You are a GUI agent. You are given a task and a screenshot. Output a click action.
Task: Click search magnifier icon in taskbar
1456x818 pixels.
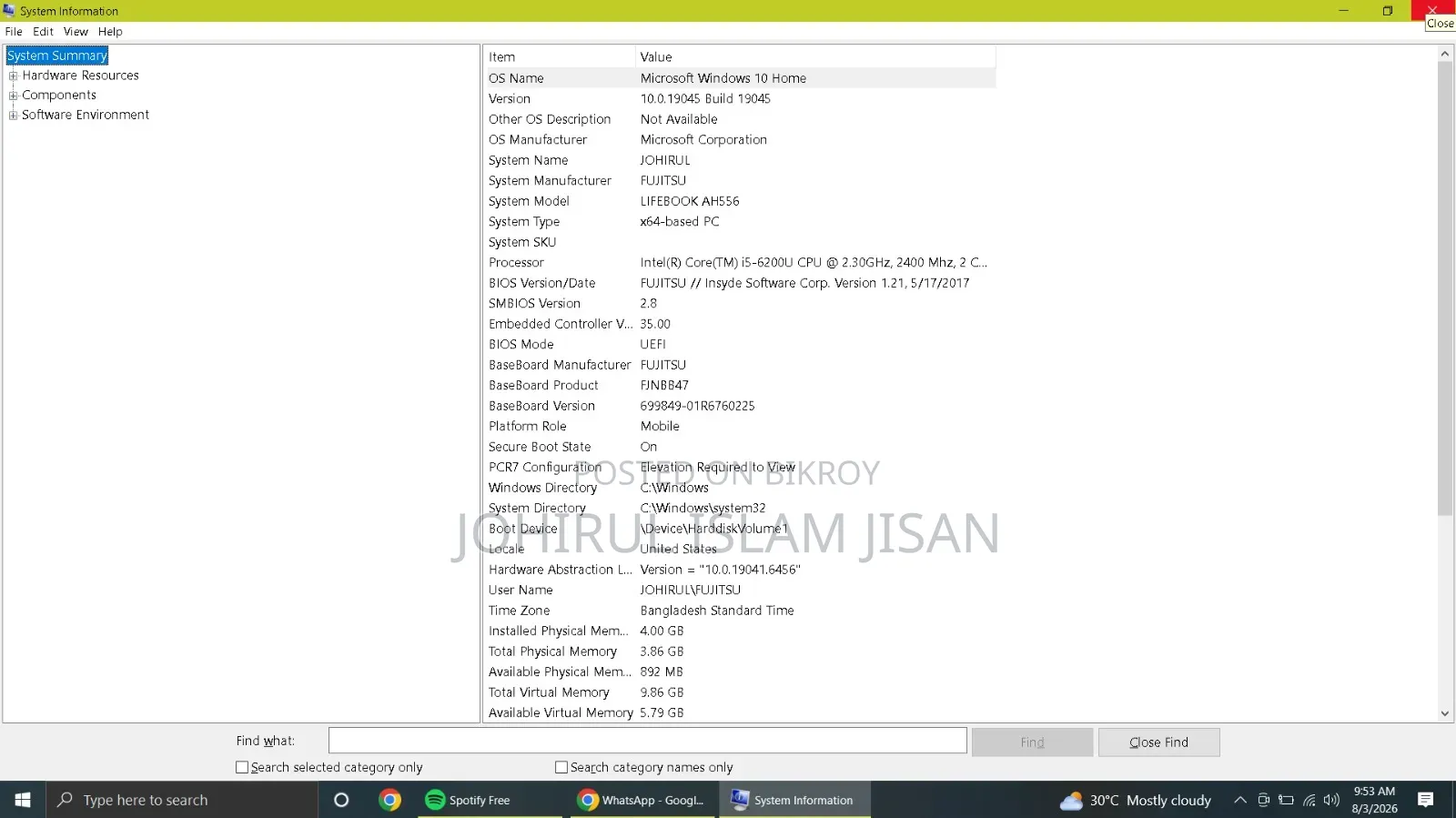(65, 800)
